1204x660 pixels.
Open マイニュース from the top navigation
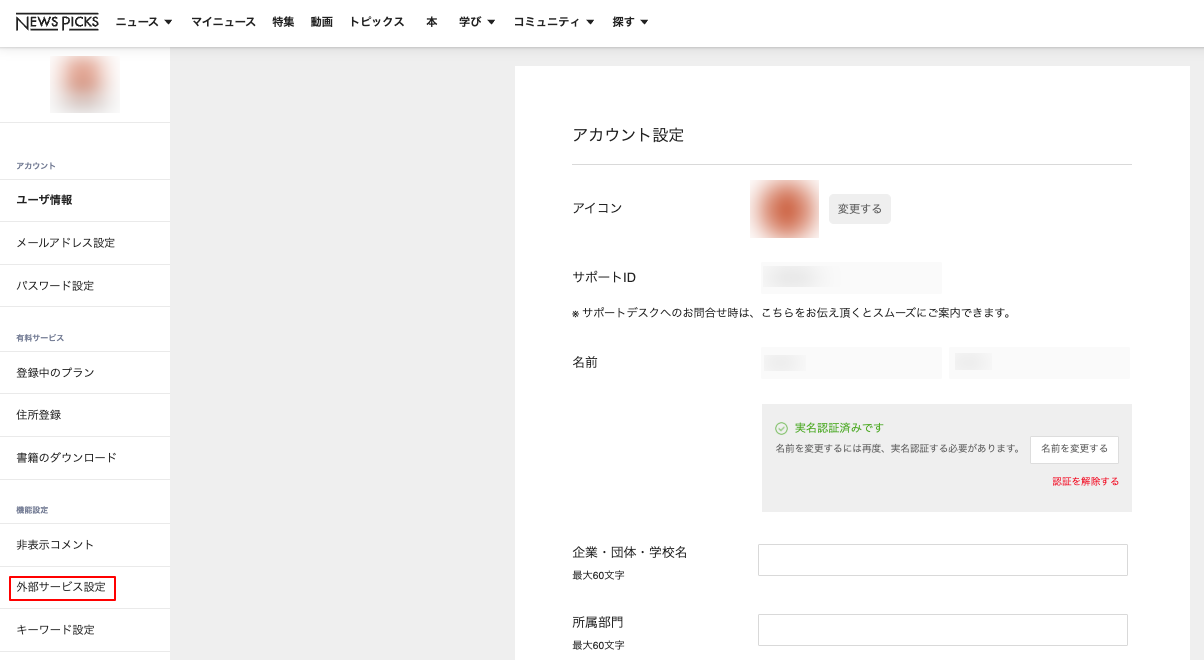tap(222, 20)
